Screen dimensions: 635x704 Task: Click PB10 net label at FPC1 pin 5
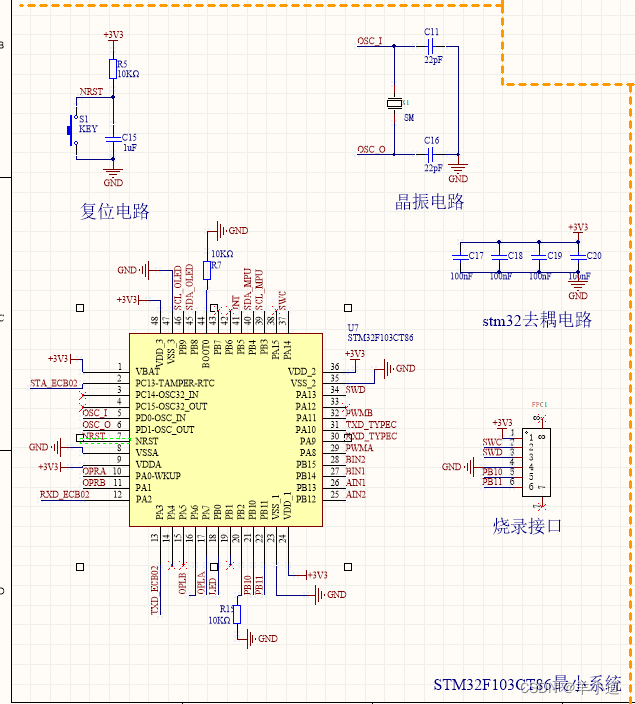point(493,472)
